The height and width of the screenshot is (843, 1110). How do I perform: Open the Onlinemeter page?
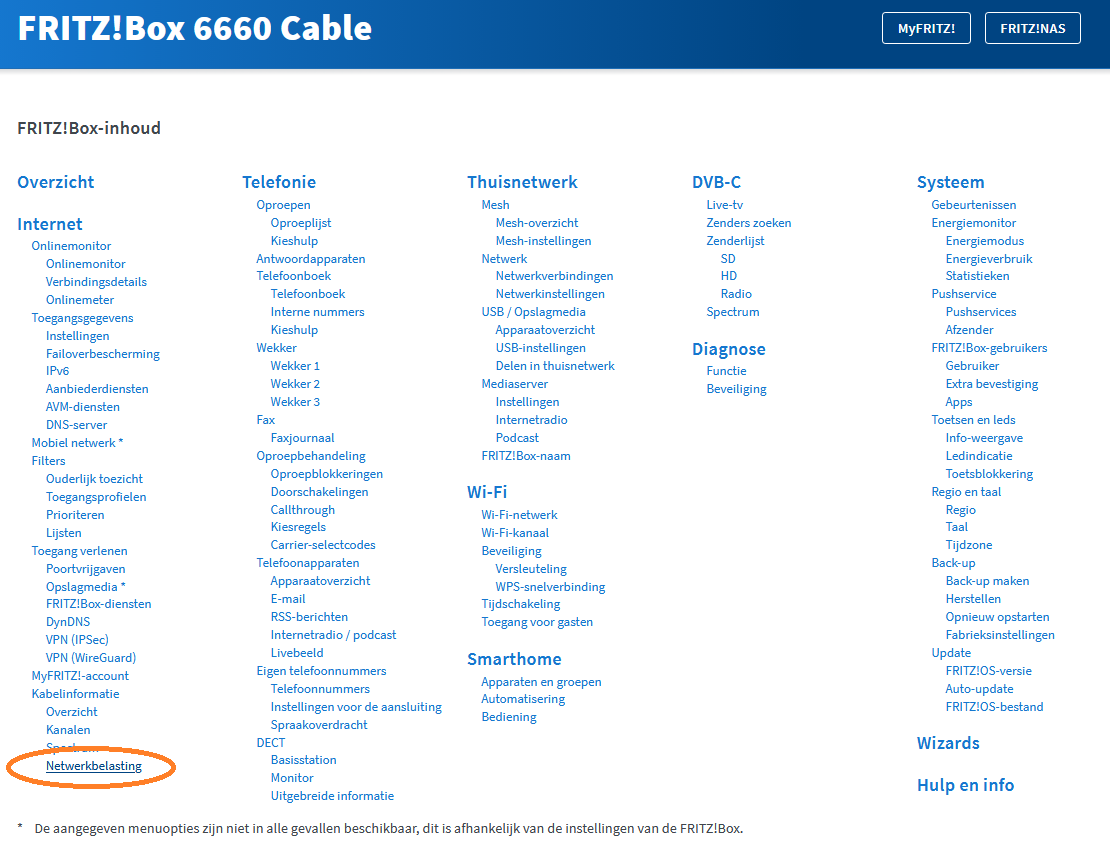(x=80, y=300)
